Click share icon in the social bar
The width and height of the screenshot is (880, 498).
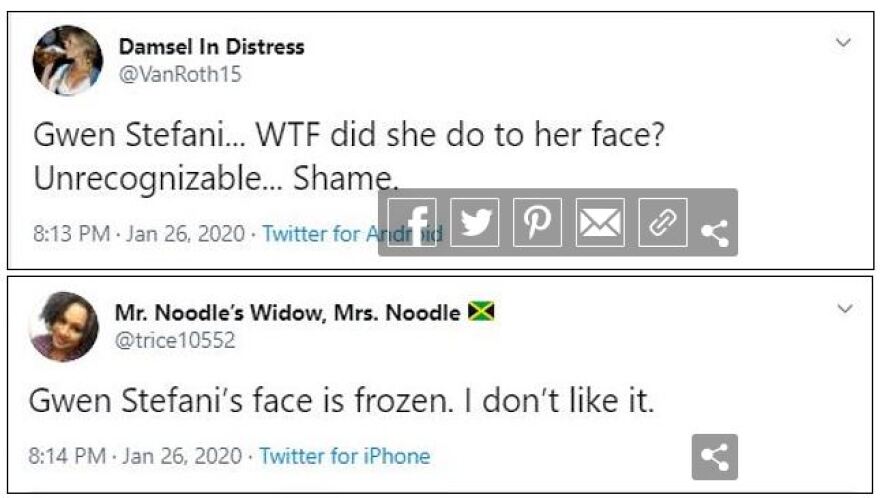click(714, 234)
